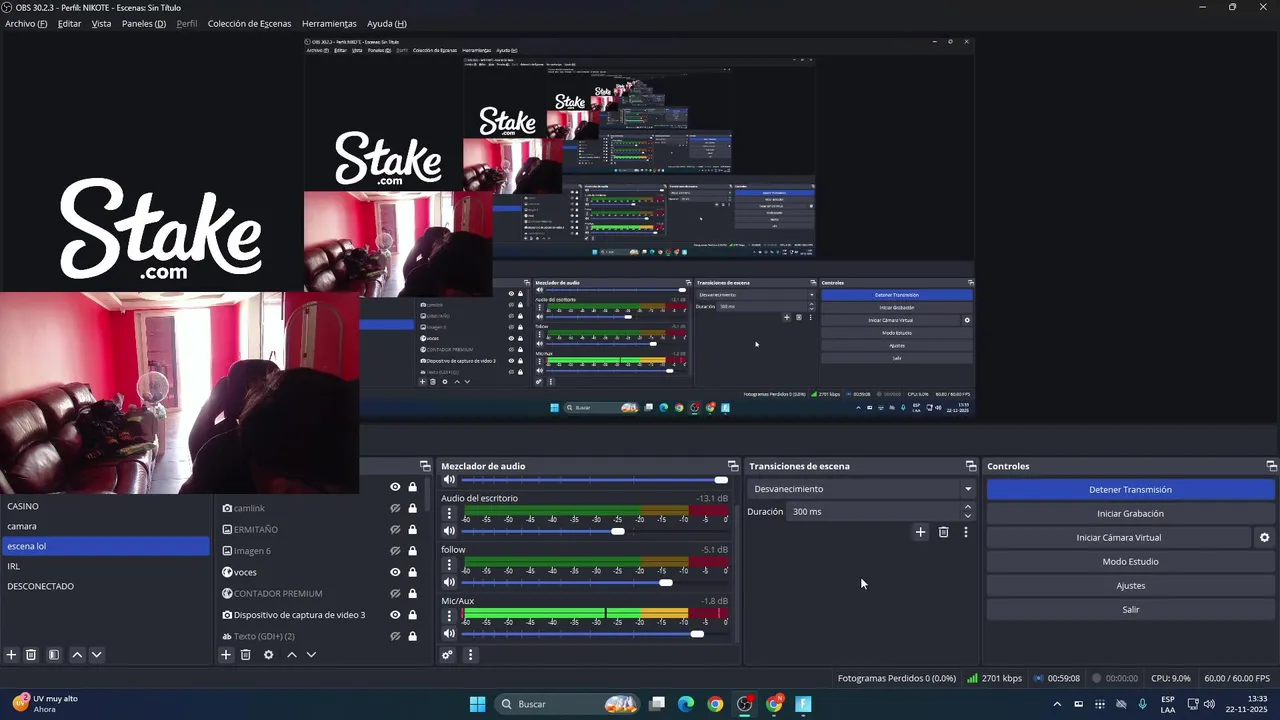Undock the Transiciones de escena panel
The width and height of the screenshot is (1280, 720).
[971, 466]
